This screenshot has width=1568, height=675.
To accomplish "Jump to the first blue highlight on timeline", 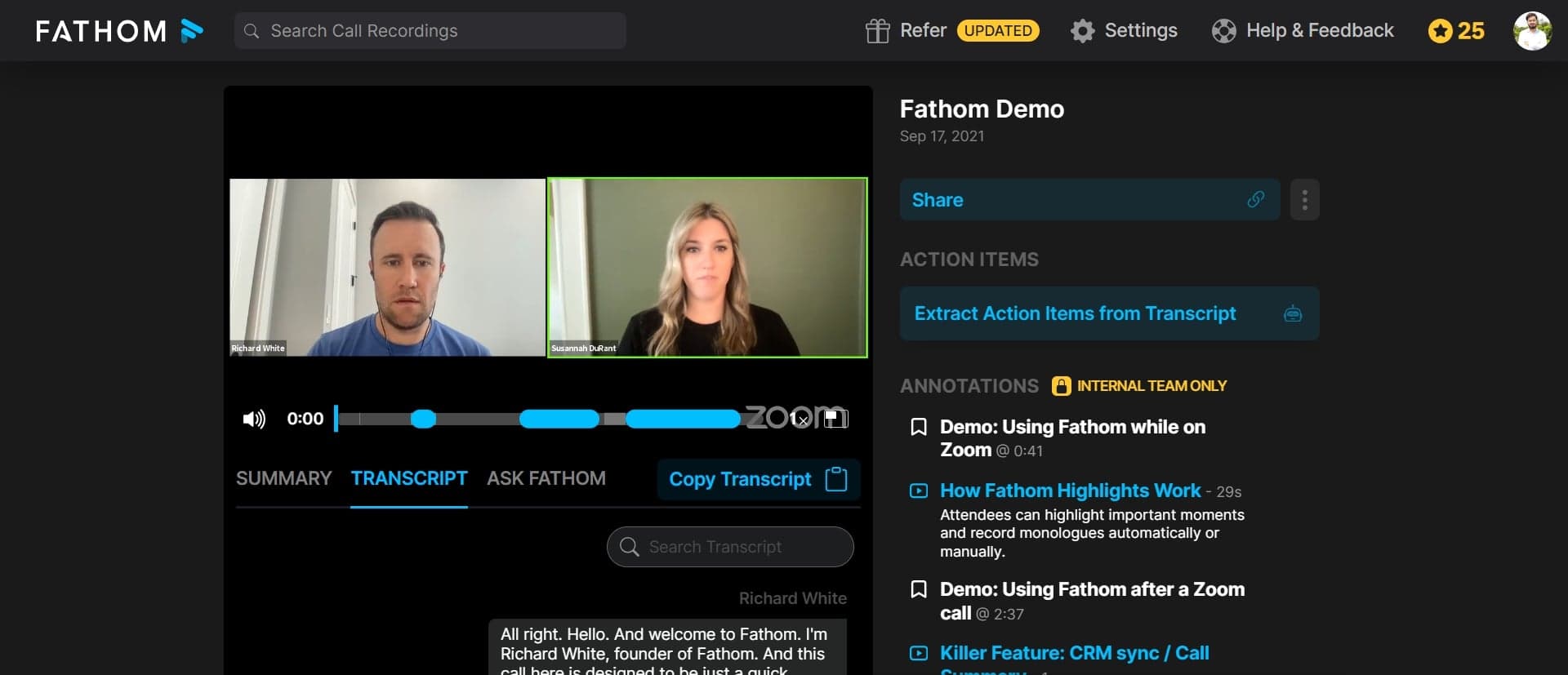I will click(x=423, y=419).
